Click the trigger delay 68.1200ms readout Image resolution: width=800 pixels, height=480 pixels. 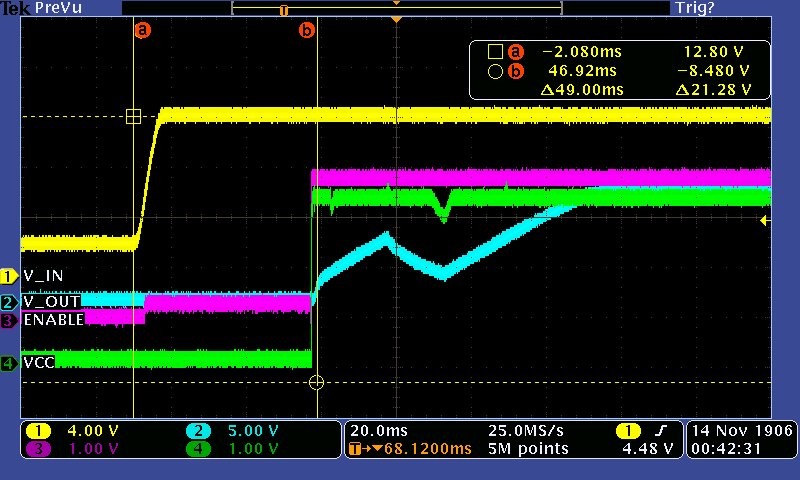(x=428, y=449)
